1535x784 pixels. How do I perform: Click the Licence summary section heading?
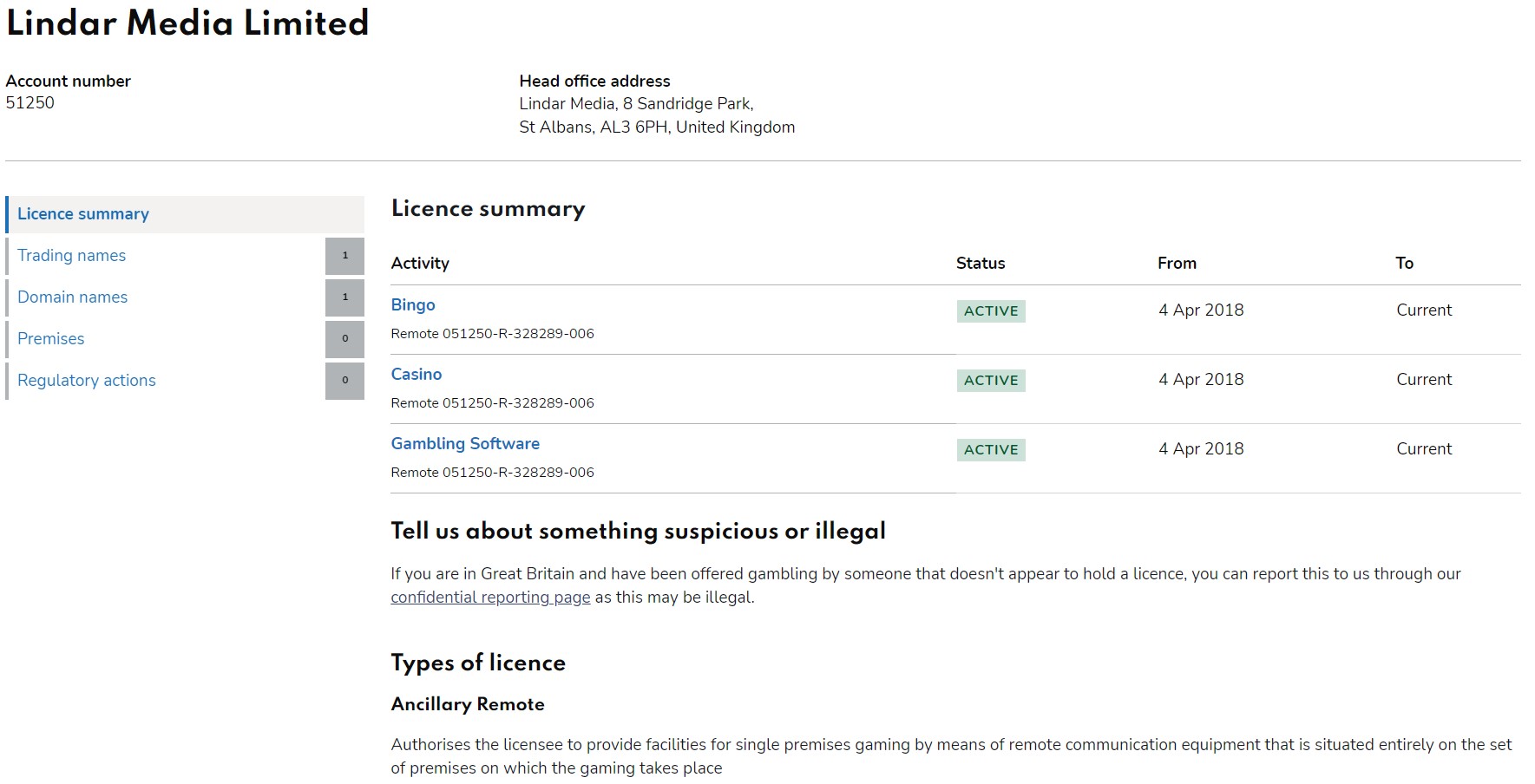(488, 209)
